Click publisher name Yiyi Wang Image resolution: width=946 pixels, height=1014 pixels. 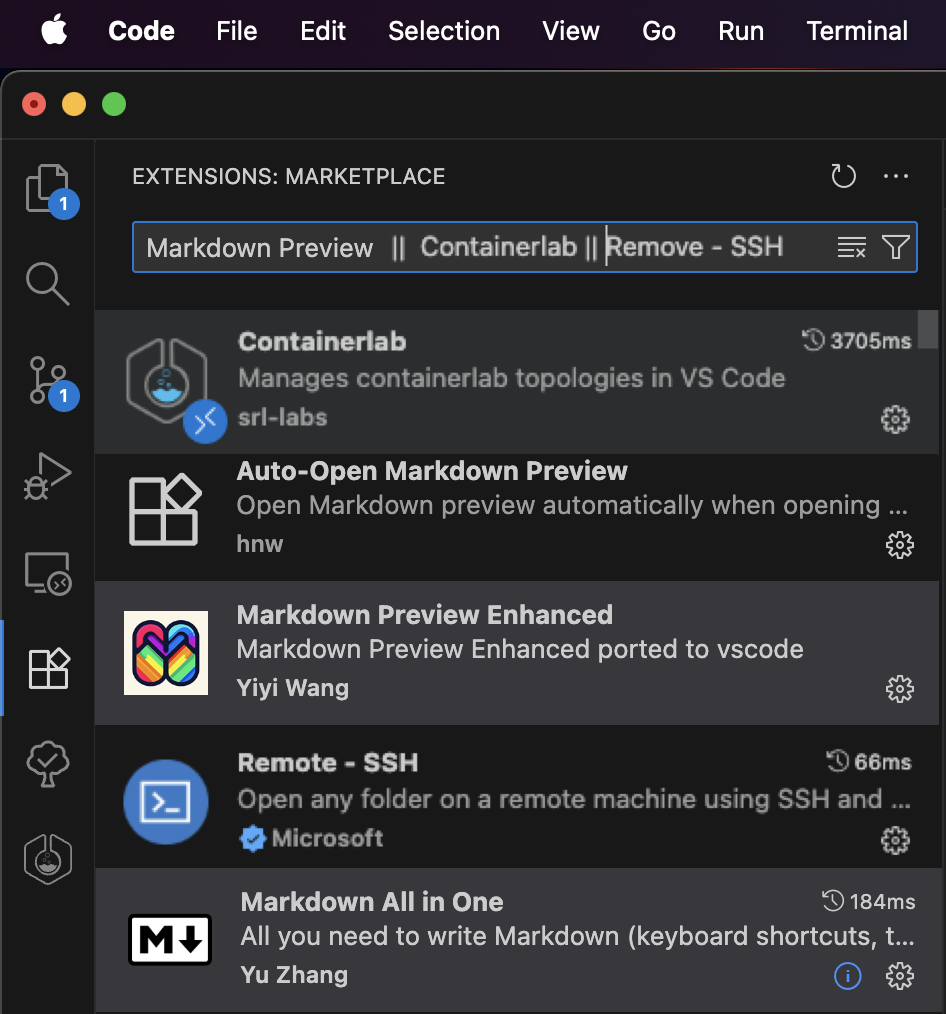coord(293,687)
